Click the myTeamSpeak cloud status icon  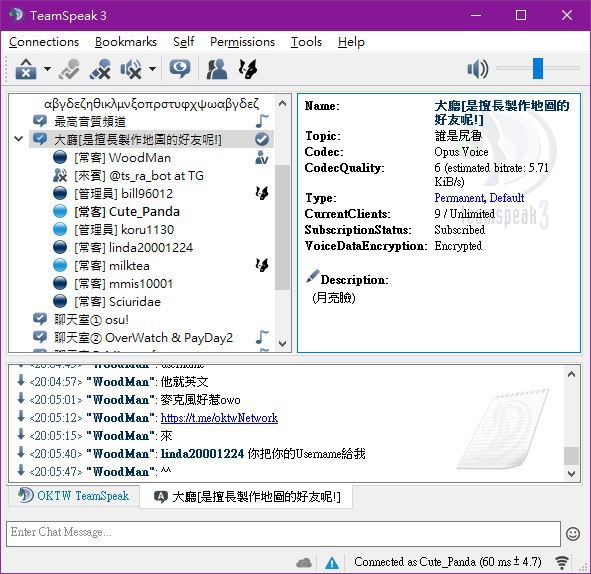(x=304, y=563)
